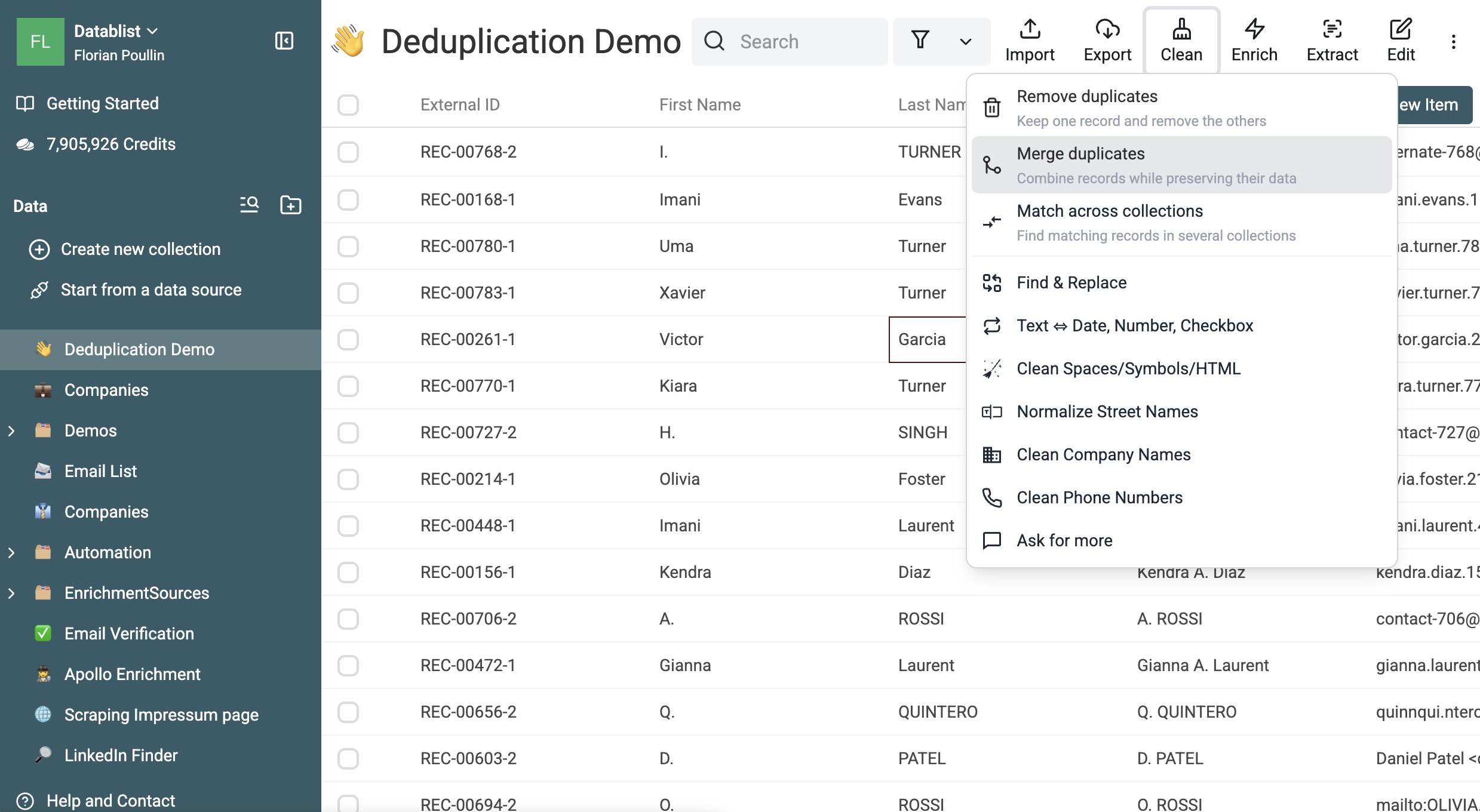1480x812 pixels.
Task: Open the Export toolbar icon
Action: pyautogui.click(x=1107, y=29)
